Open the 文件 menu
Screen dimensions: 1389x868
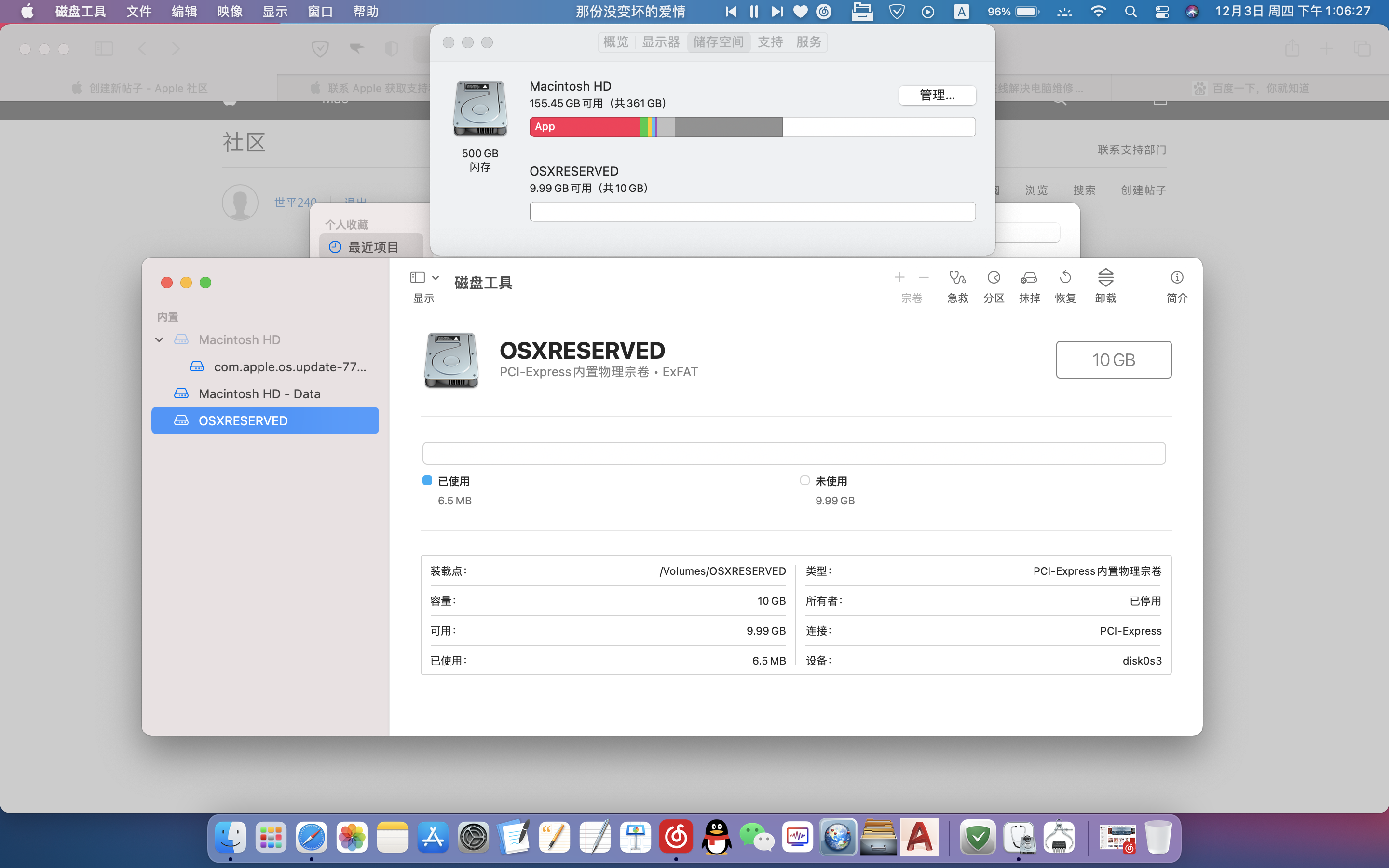tap(139, 12)
